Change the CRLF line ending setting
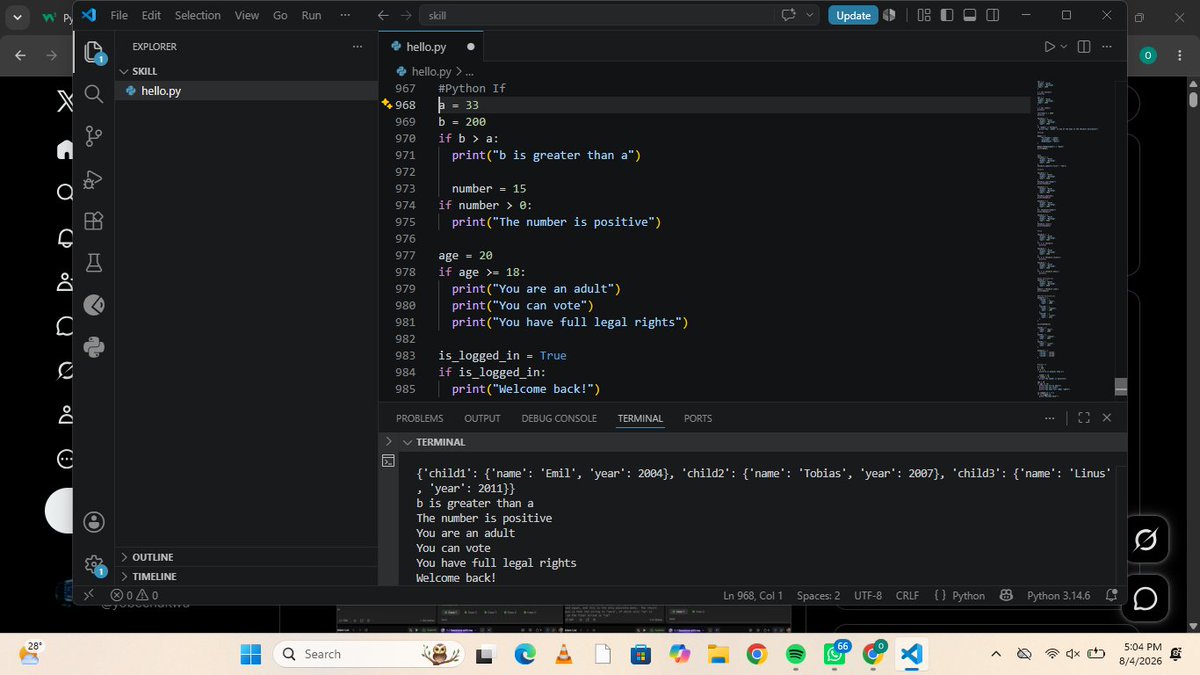Viewport: 1200px width, 675px height. (x=907, y=595)
